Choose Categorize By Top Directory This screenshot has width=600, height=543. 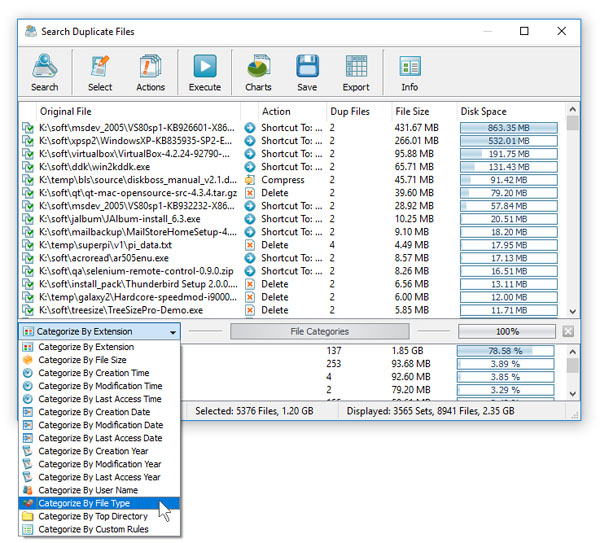[99, 516]
